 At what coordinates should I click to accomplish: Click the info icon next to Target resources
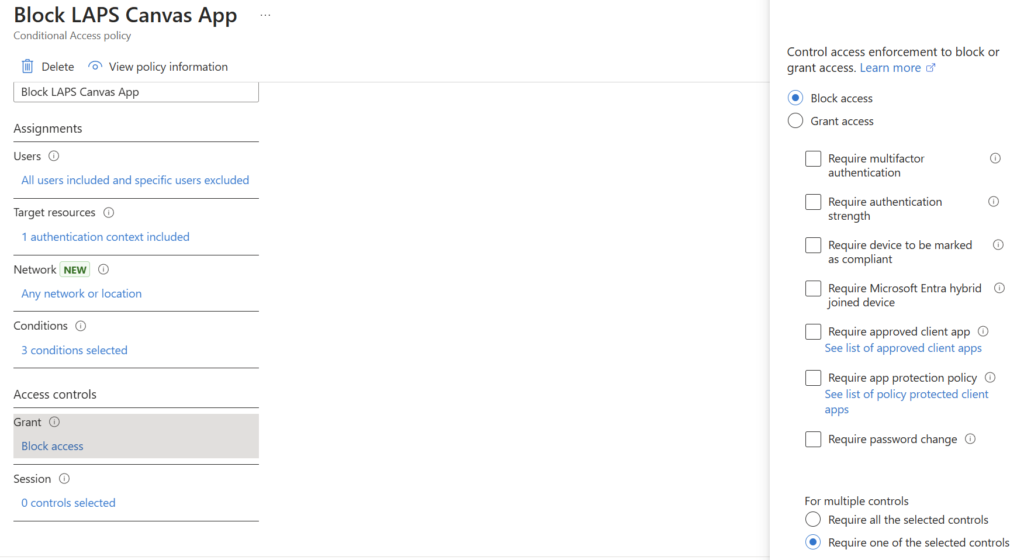tap(109, 213)
